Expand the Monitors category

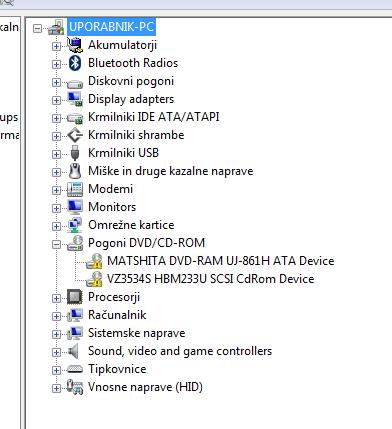(56, 208)
